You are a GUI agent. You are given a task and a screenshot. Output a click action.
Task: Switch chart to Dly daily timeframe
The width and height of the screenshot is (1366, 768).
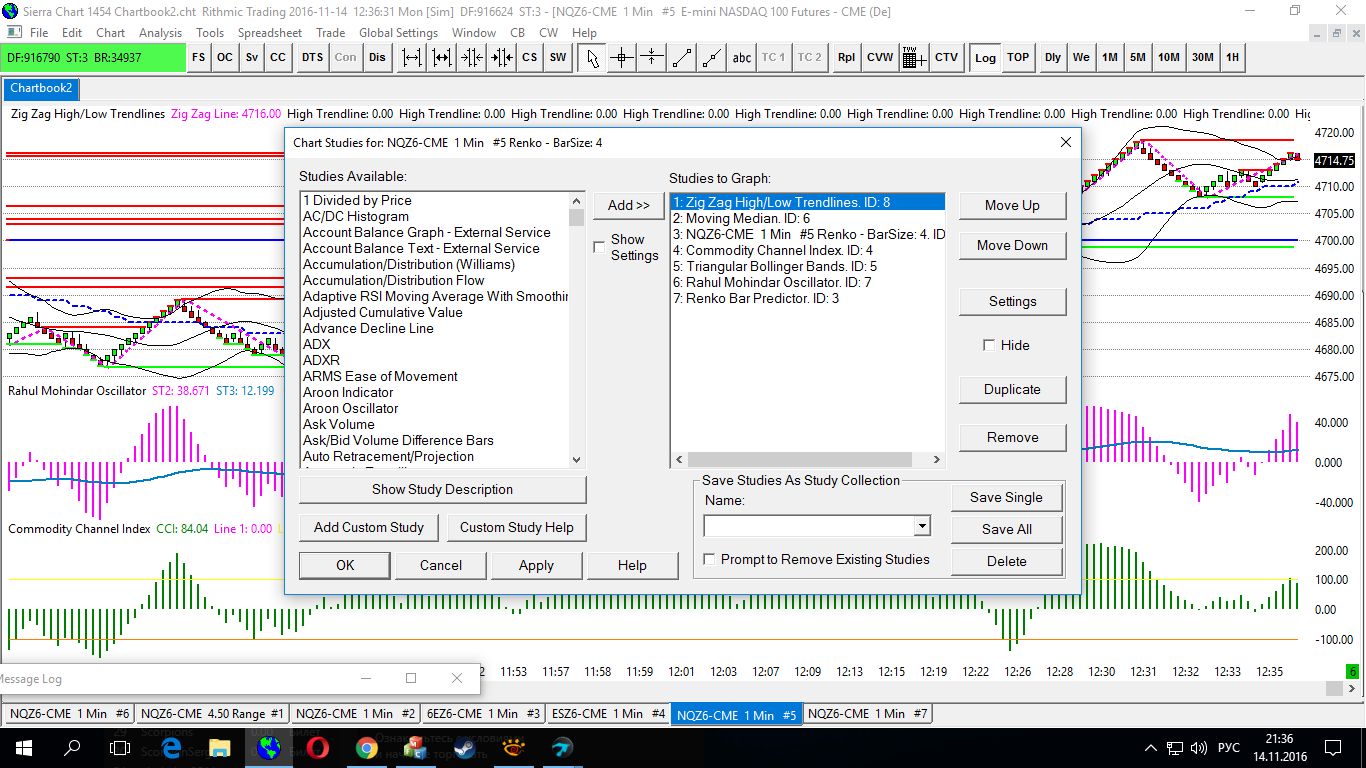pyautogui.click(x=1053, y=57)
